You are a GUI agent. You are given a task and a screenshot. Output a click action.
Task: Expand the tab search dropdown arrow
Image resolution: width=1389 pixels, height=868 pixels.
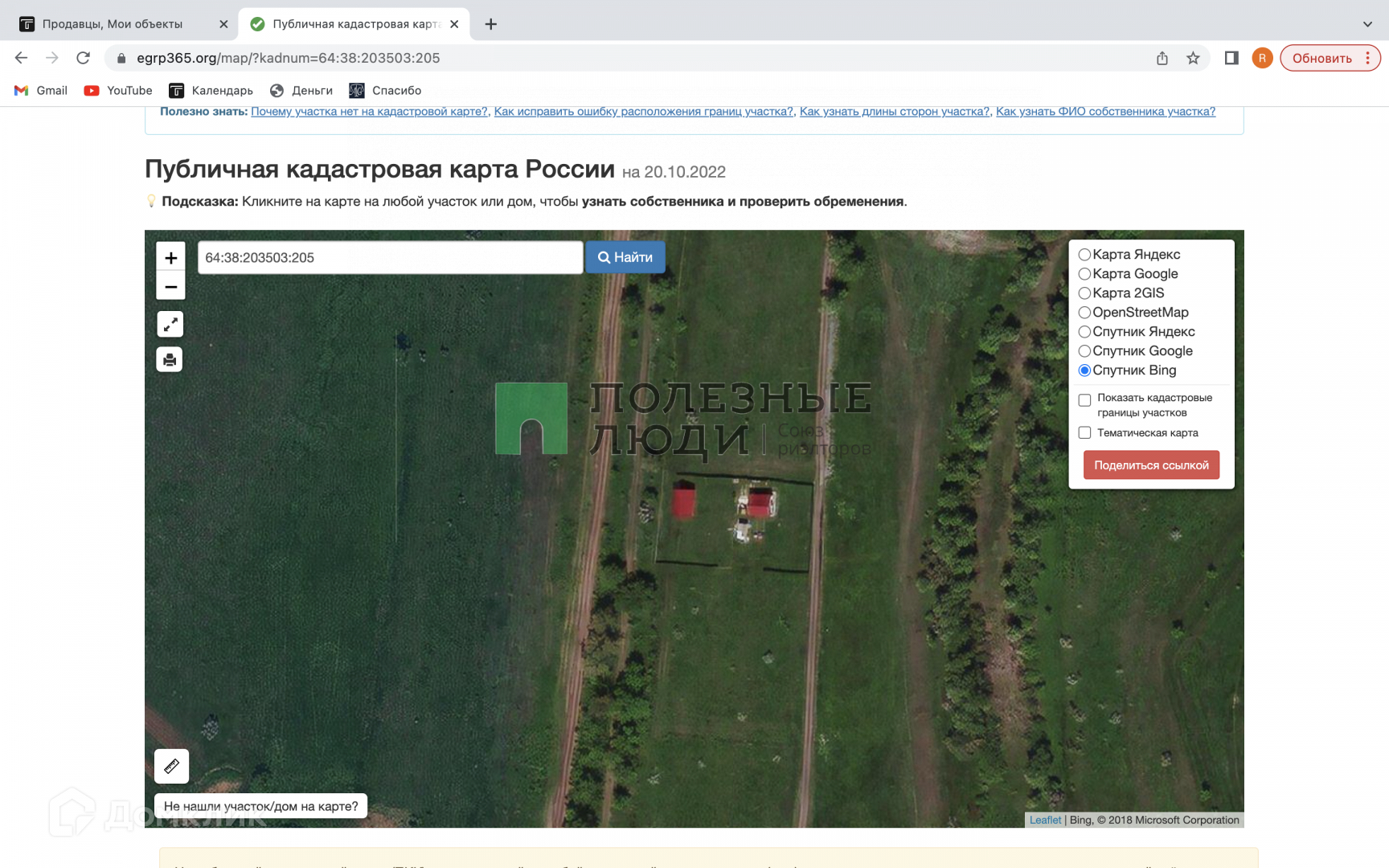point(1367,24)
